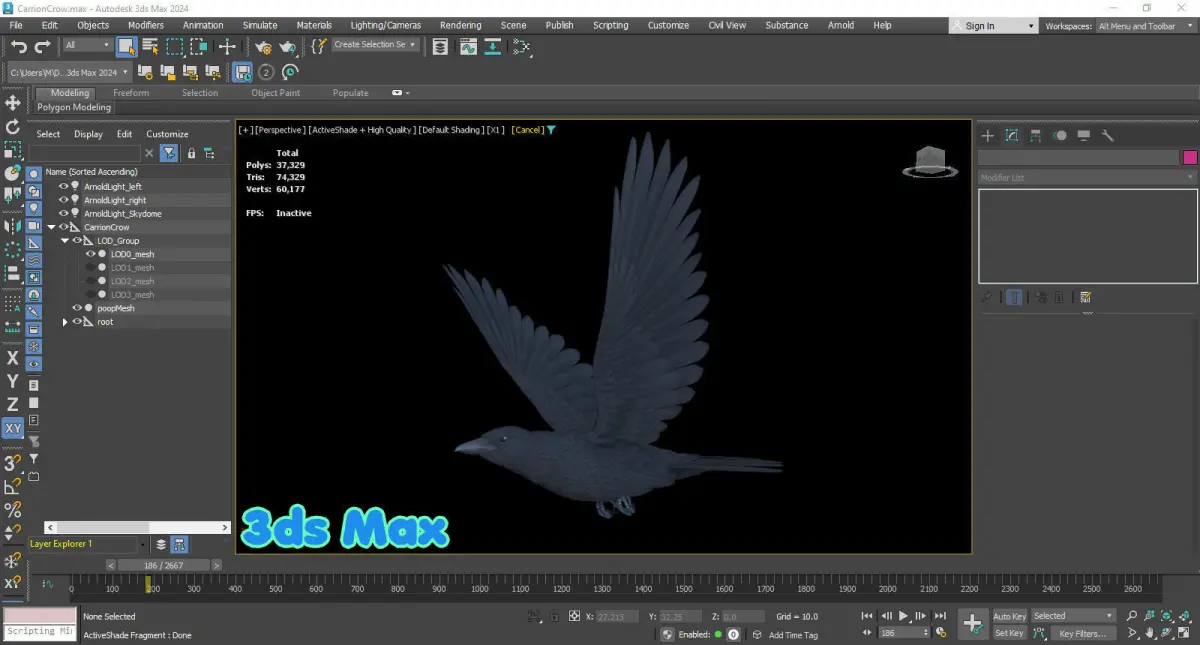Open the Utilities wrench panel tab
1200x645 pixels.
pos(1108,135)
